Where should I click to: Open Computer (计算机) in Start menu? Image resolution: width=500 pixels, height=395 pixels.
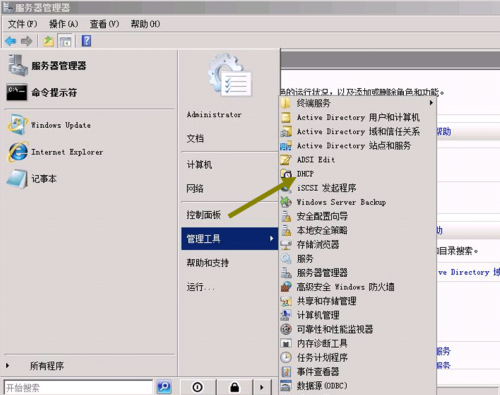click(199, 165)
